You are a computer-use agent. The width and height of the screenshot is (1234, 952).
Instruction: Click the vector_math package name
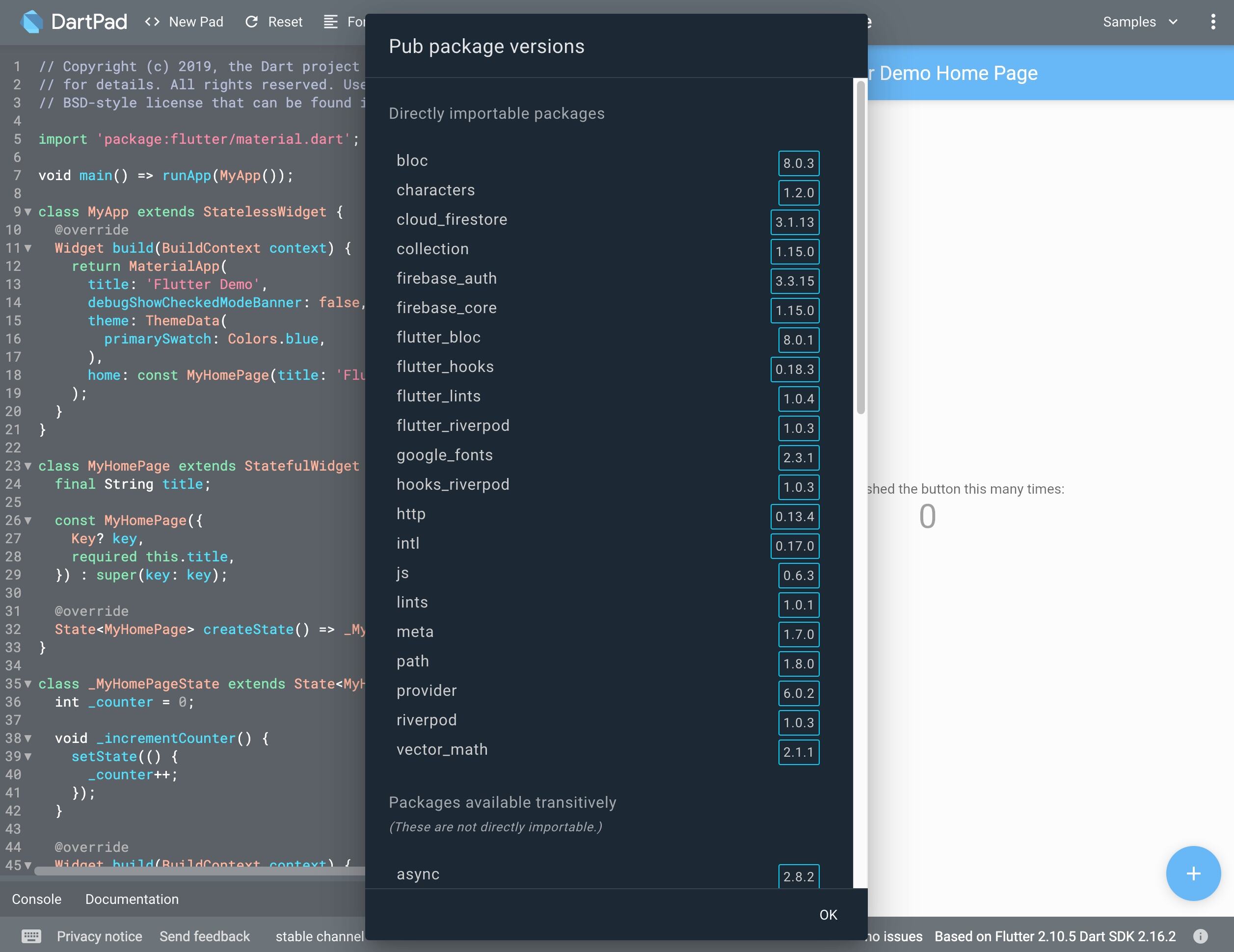click(x=442, y=749)
